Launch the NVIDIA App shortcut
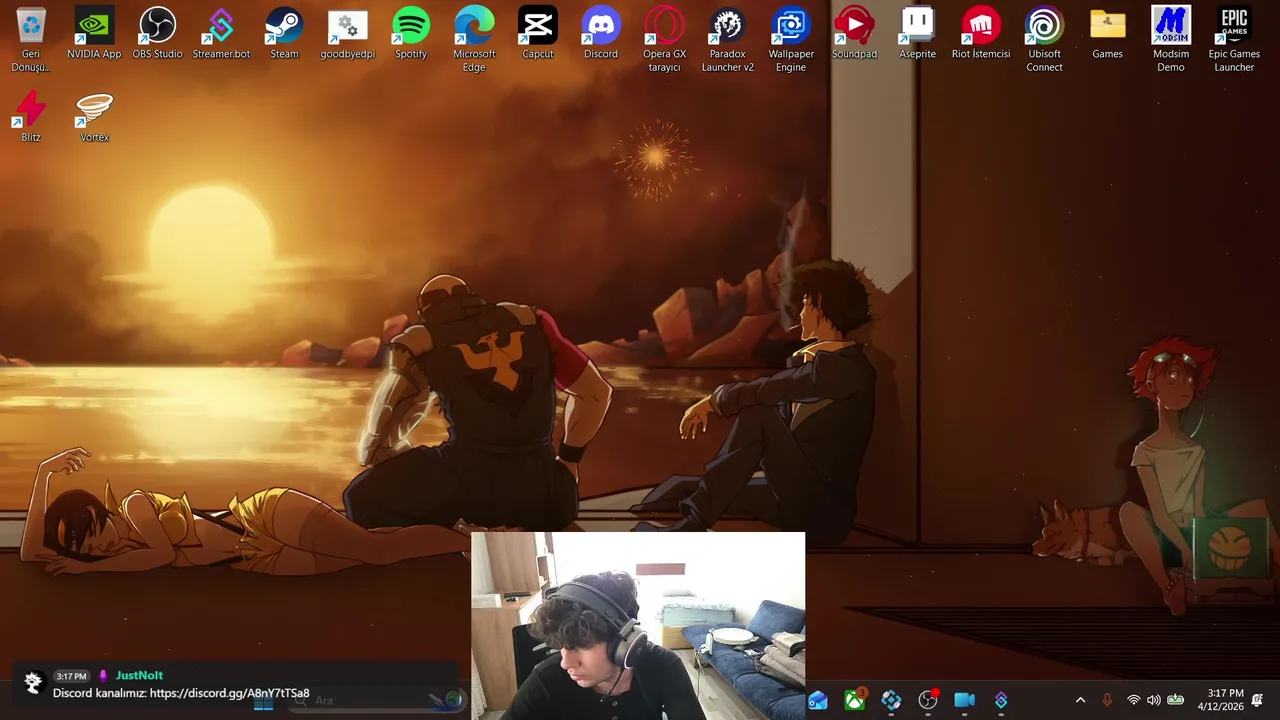Image resolution: width=1280 pixels, height=720 pixels. pos(94,34)
